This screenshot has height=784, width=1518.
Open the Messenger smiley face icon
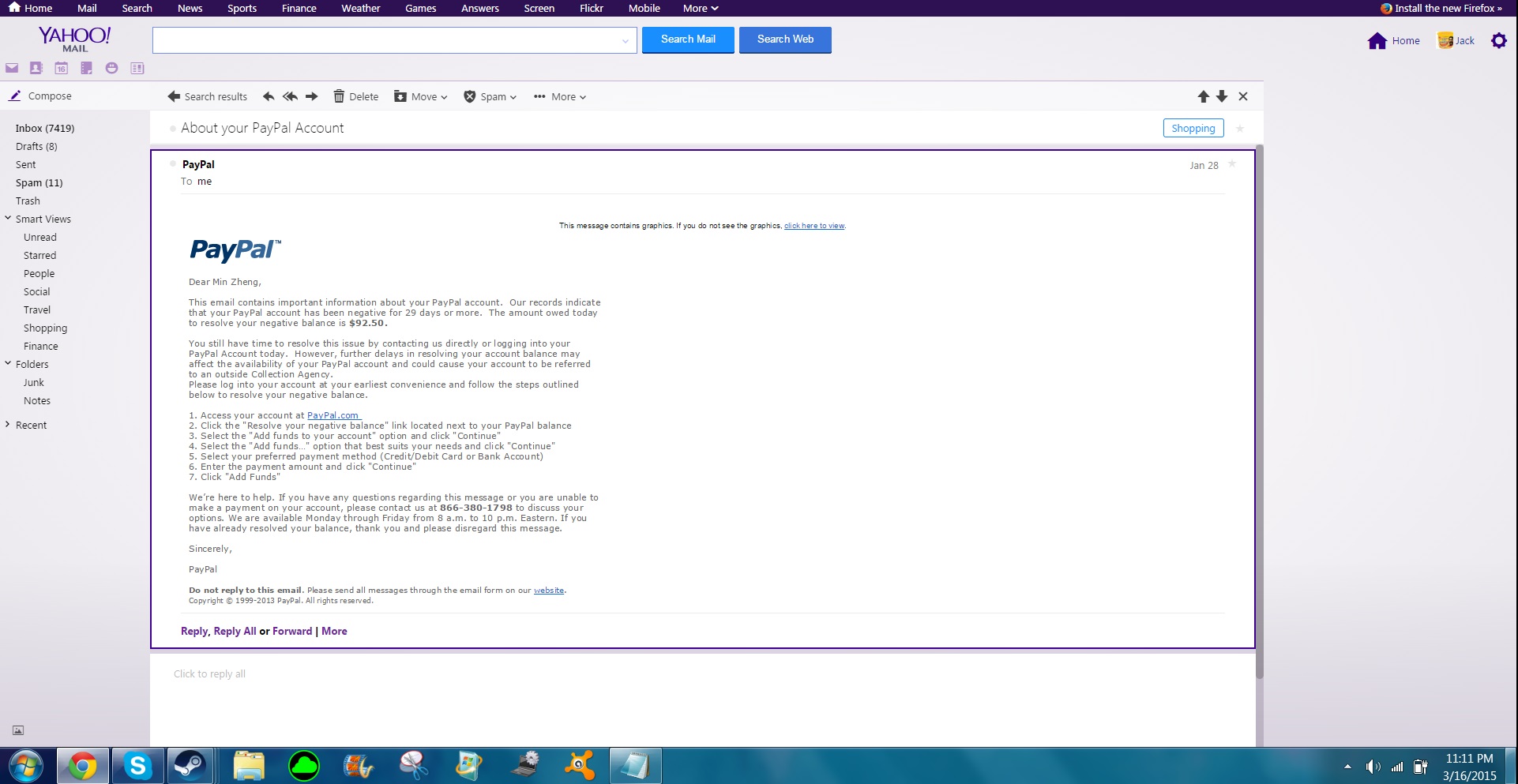(x=111, y=69)
